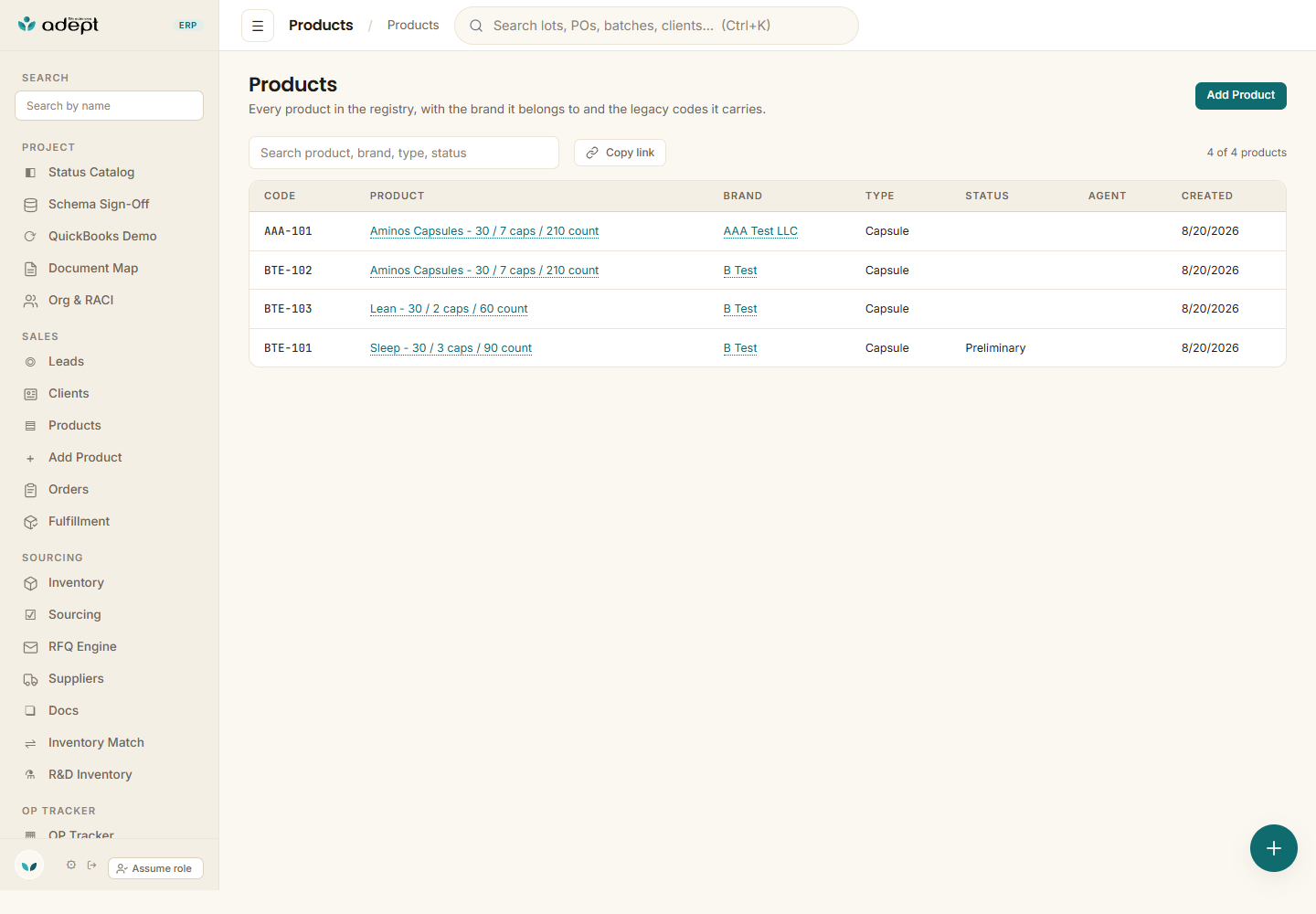The width and height of the screenshot is (1316, 914).
Task: Open the Lean - 30 / 2 caps product link
Action: click(x=449, y=309)
